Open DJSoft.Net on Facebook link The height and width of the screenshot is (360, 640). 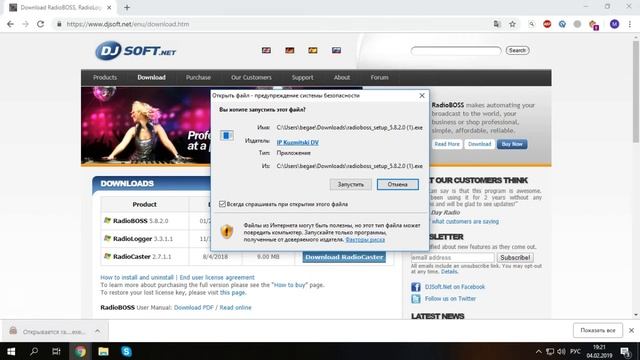point(455,287)
